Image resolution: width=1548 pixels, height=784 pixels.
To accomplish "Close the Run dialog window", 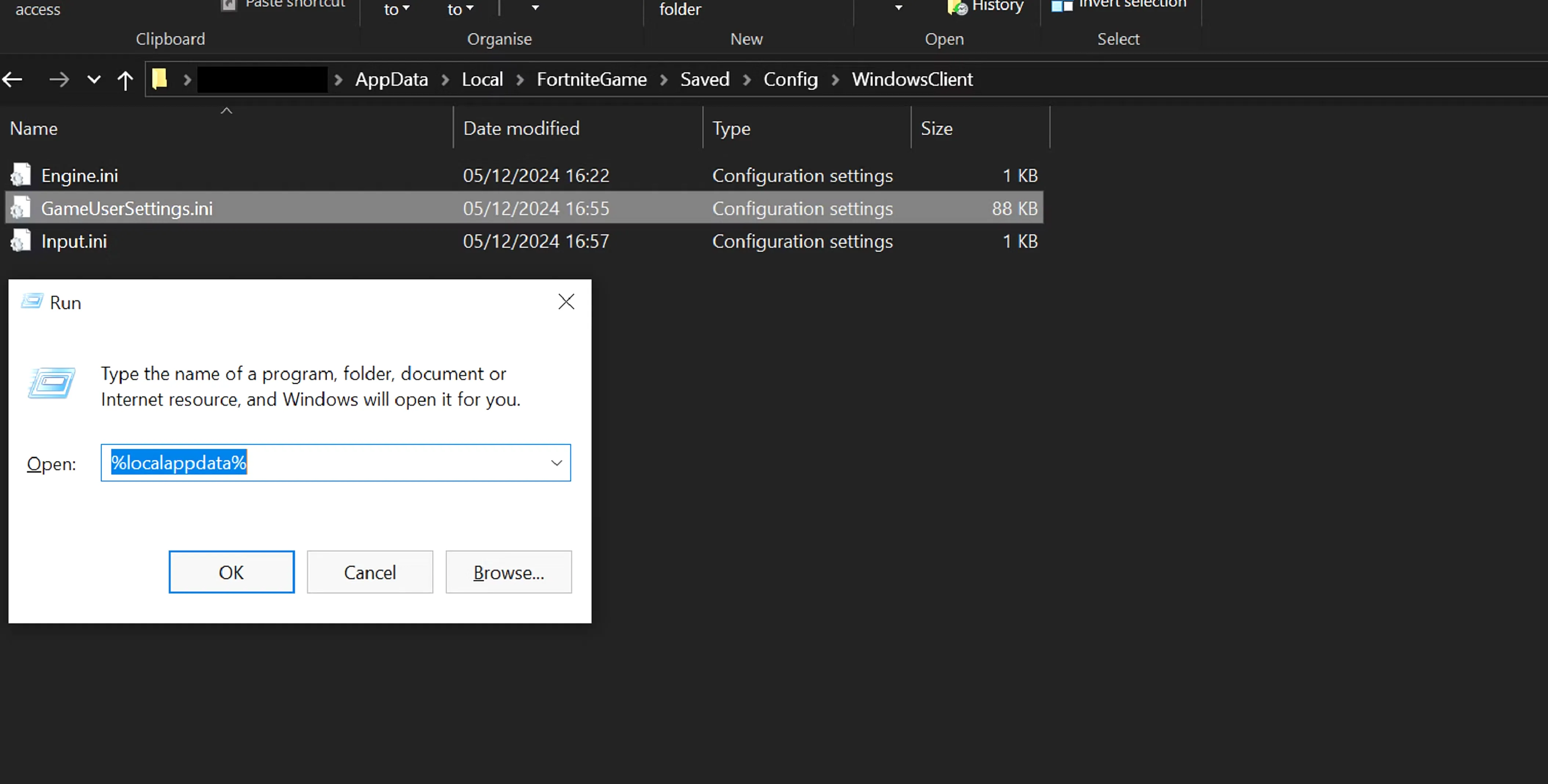I will 566,302.
